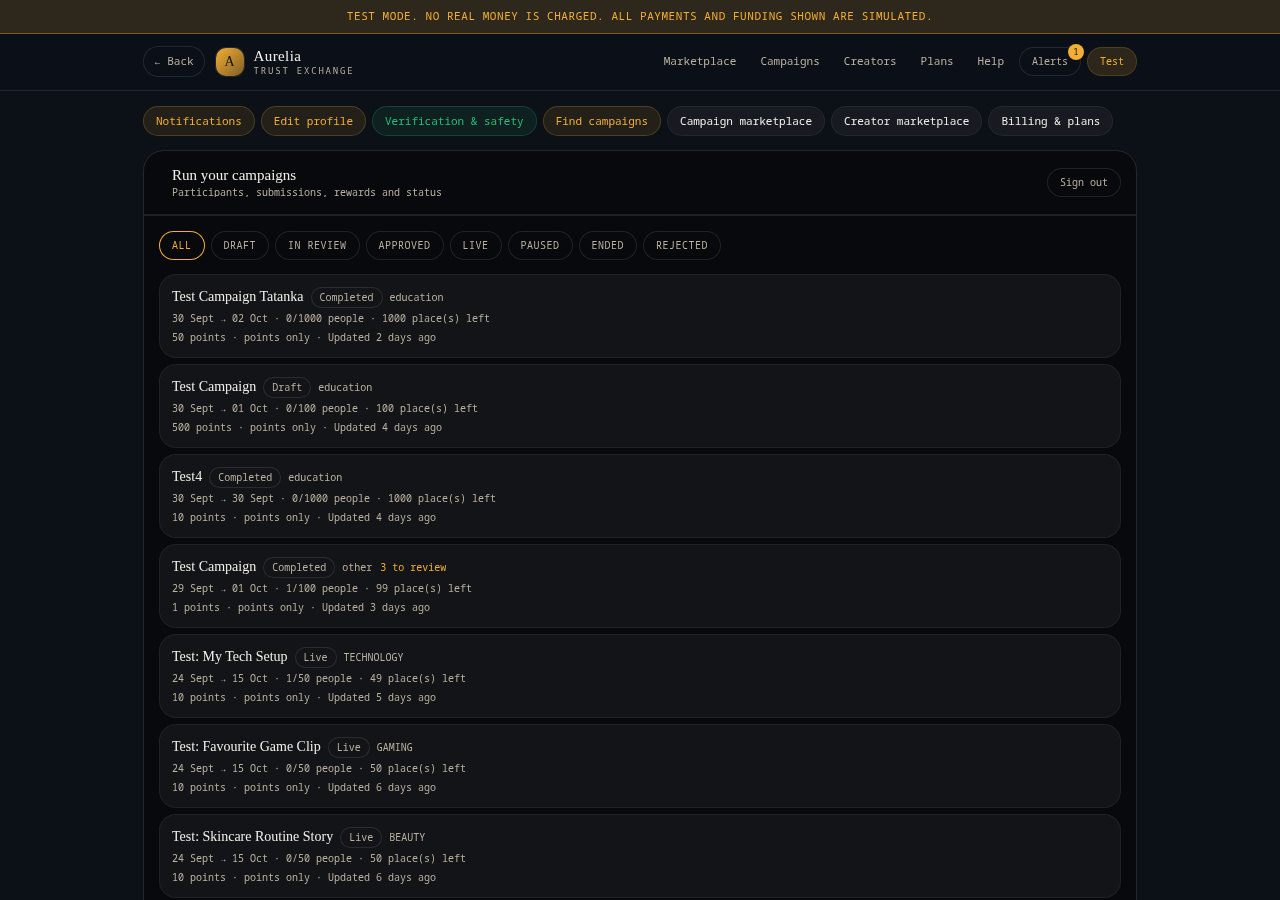Screen dimensions: 1280x900
Task: Filter by APPROVED status
Action: tap(405, 246)
